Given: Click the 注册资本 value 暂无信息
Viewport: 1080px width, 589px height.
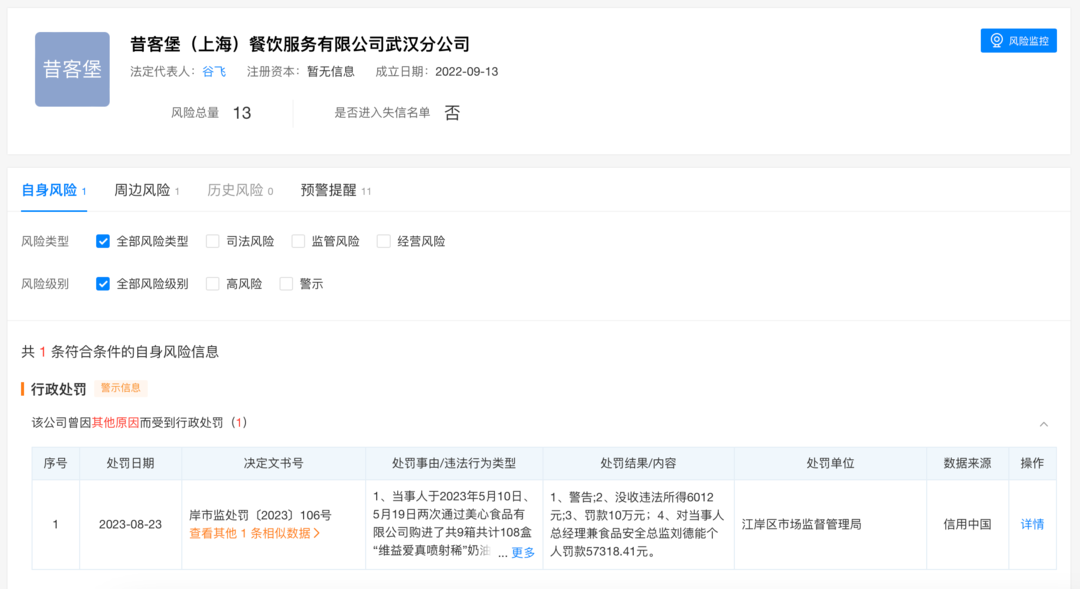Looking at the screenshot, I should (x=331, y=72).
